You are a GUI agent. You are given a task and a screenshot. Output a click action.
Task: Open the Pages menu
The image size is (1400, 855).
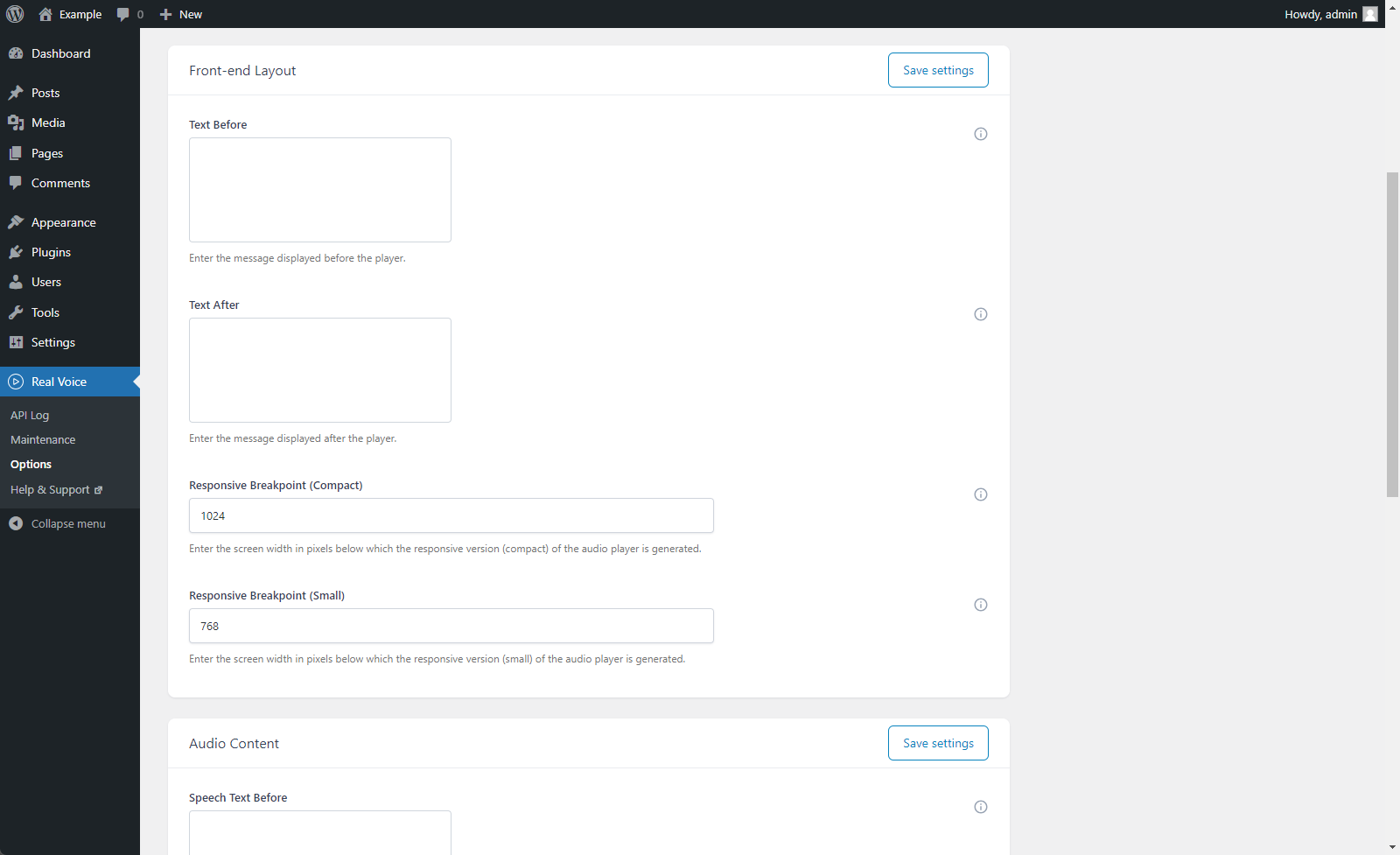pyautogui.click(x=70, y=153)
